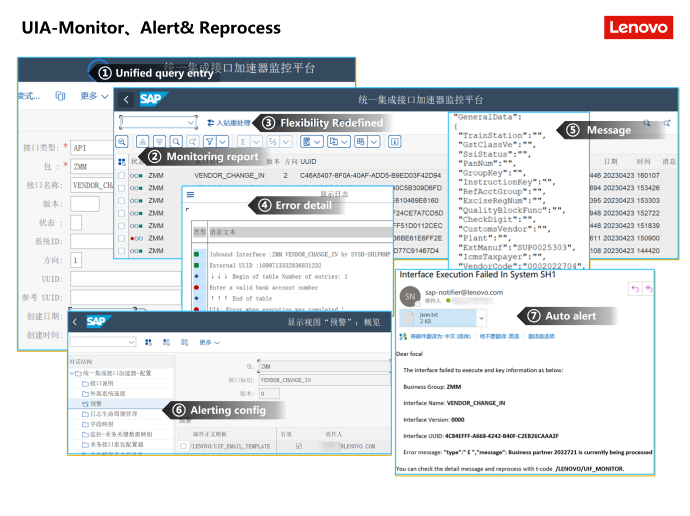The width and height of the screenshot is (690, 516).
Task: Open the json.txt attachment
Action: click(438, 318)
